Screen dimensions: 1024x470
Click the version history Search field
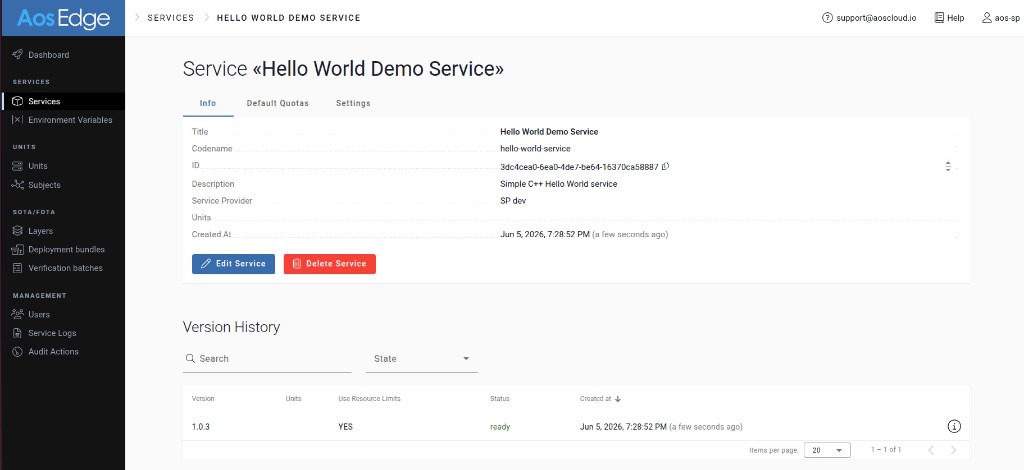[267, 358]
